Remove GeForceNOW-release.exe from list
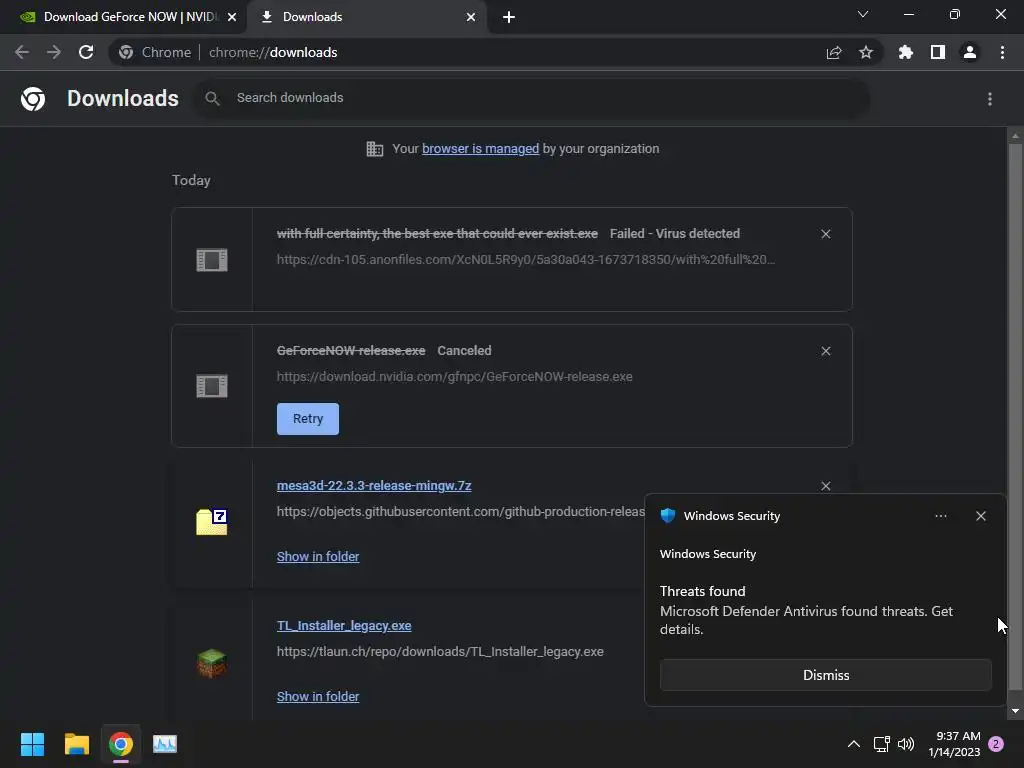Screen dimensions: 1024x768 pyautogui.click(x=825, y=351)
